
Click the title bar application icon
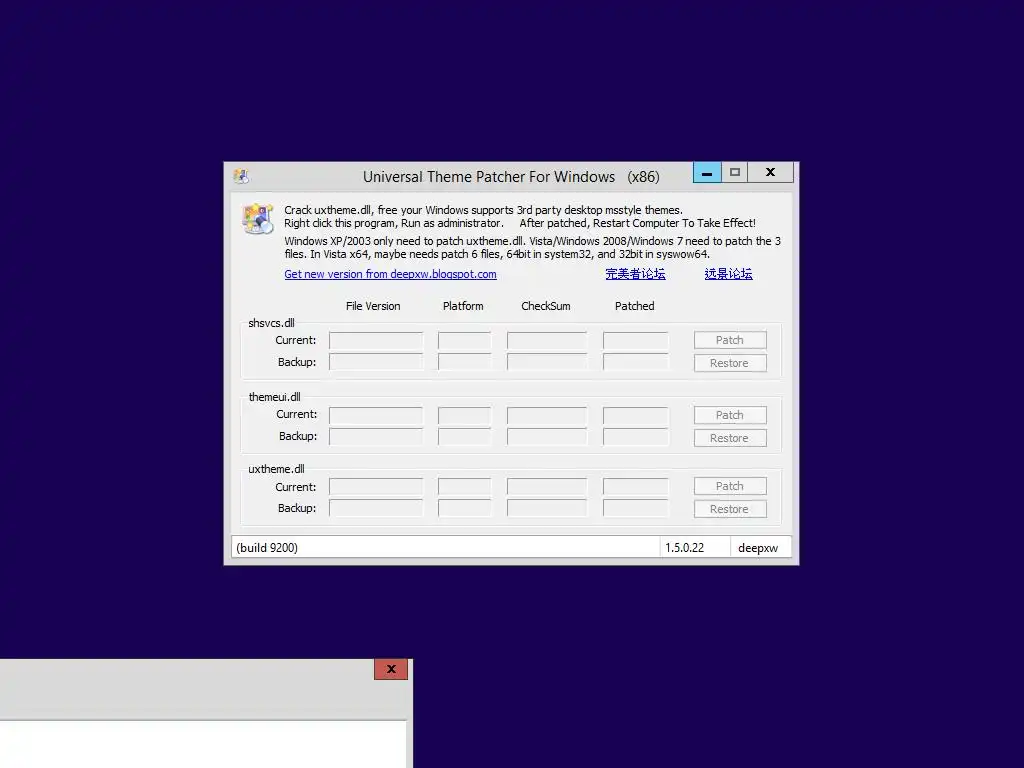point(241,176)
